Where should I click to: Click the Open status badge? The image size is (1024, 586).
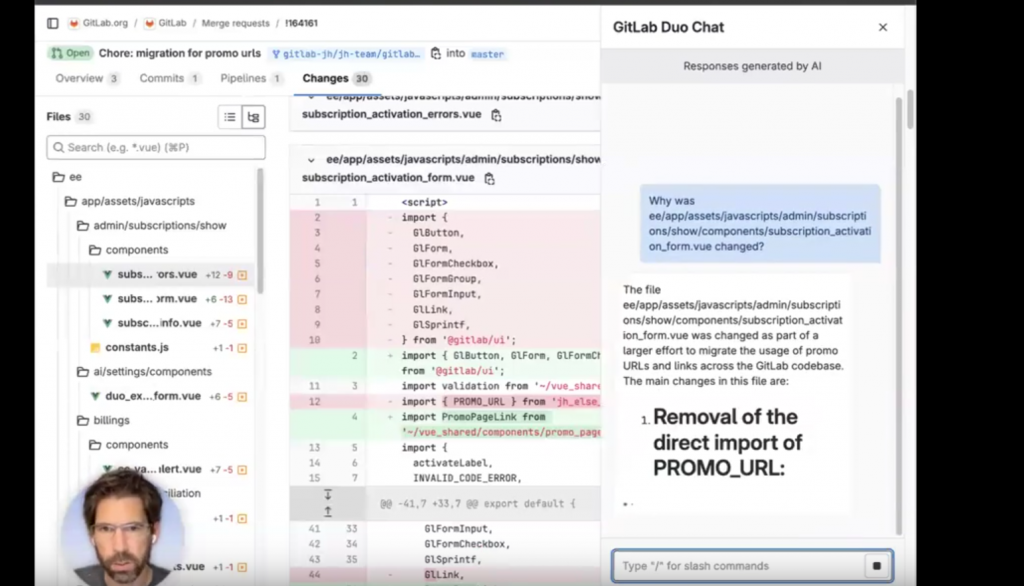coord(70,53)
